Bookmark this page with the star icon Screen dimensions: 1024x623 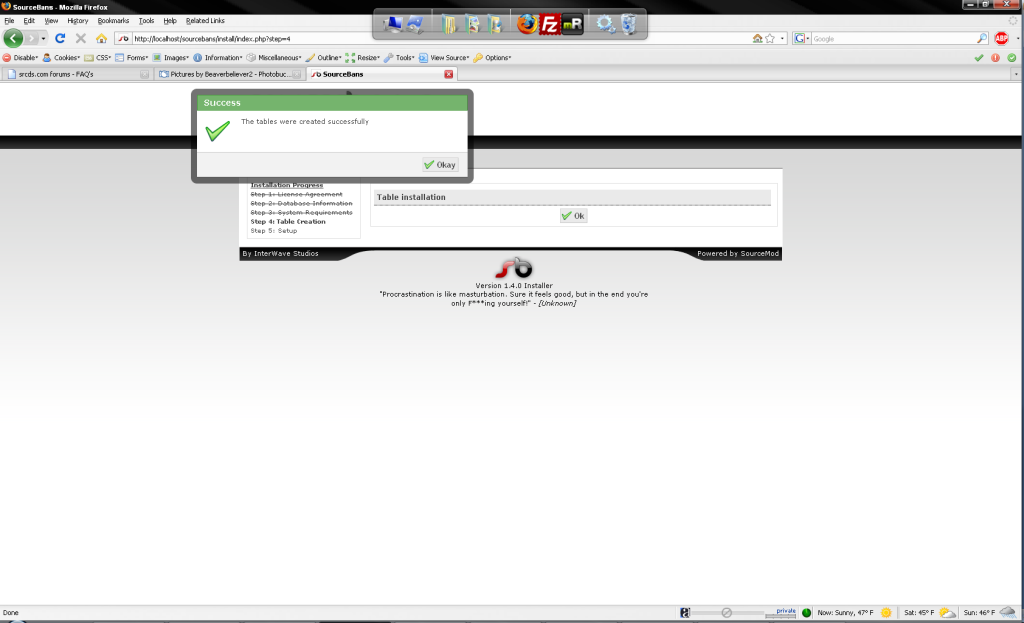click(x=770, y=39)
